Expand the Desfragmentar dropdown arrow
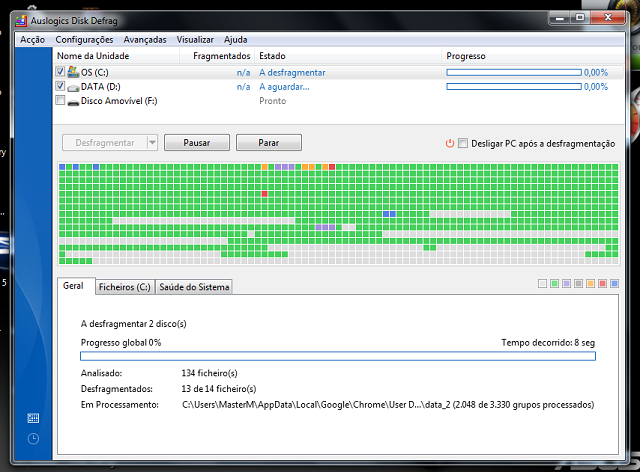The image size is (640, 472). (x=152, y=142)
